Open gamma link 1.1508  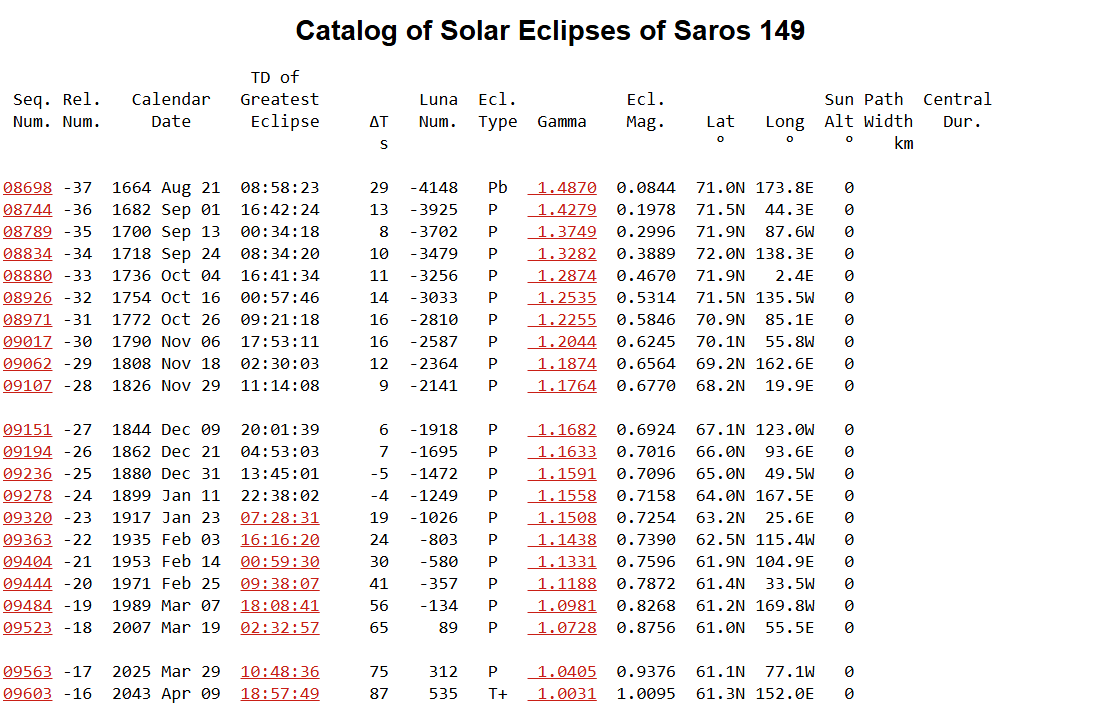(x=562, y=517)
